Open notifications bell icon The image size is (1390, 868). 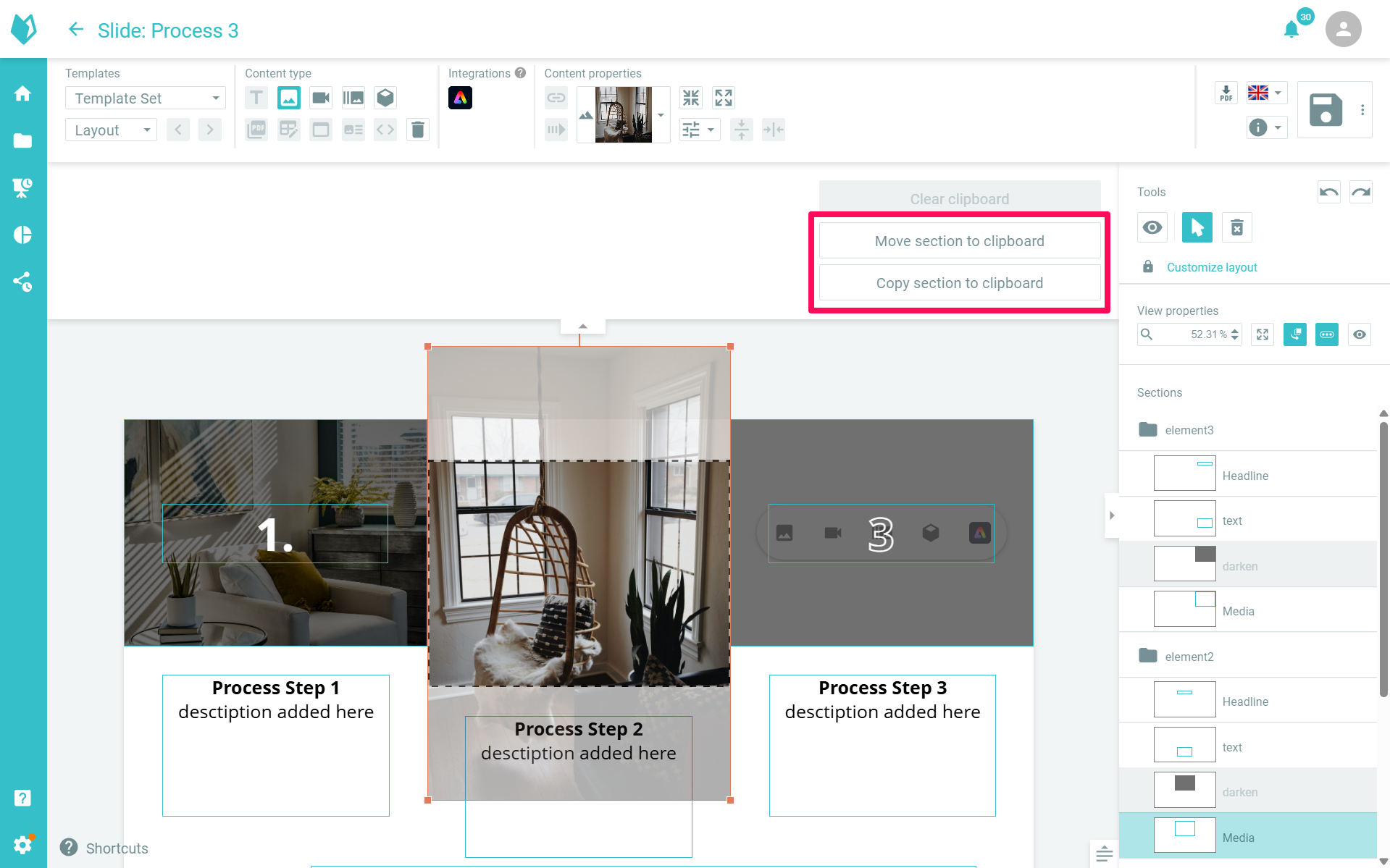1291,30
